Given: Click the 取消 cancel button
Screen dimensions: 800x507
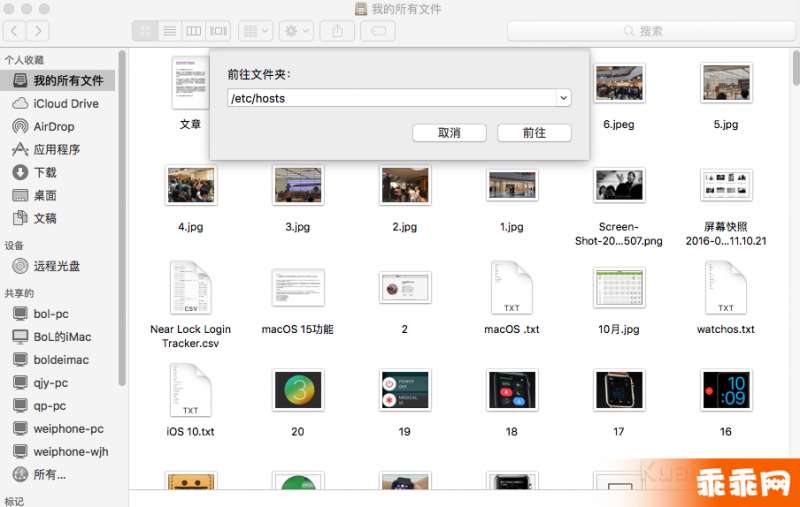Looking at the screenshot, I should [x=449, y=133].
